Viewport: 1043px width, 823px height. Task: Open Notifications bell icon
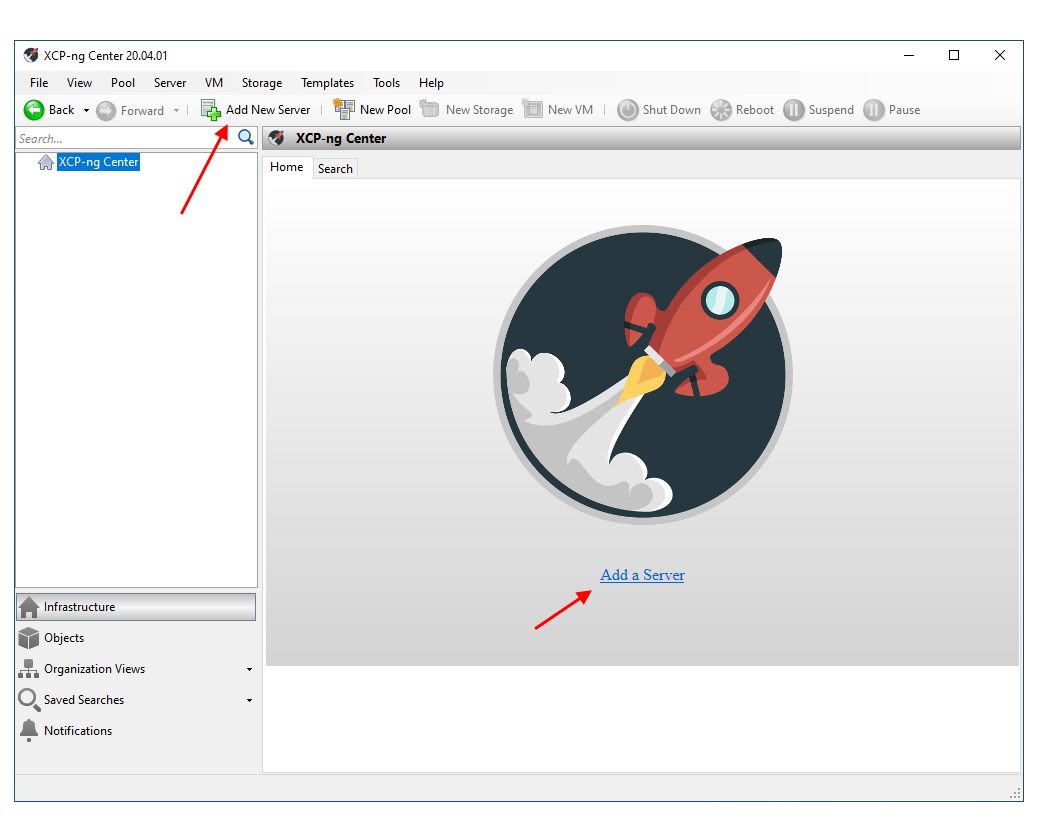29,731
